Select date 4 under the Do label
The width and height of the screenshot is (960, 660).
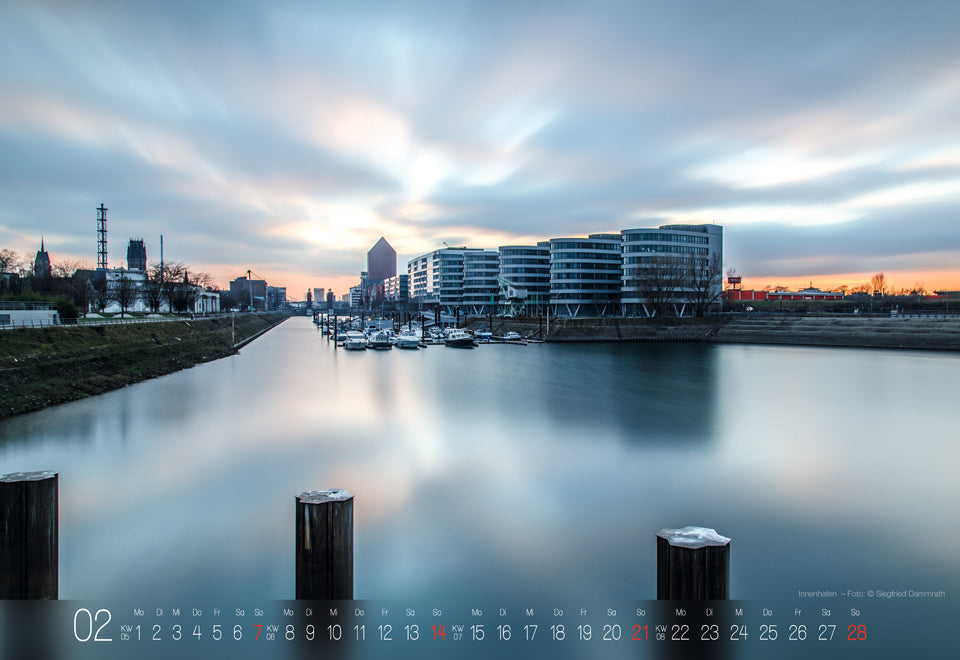[197, 632]
